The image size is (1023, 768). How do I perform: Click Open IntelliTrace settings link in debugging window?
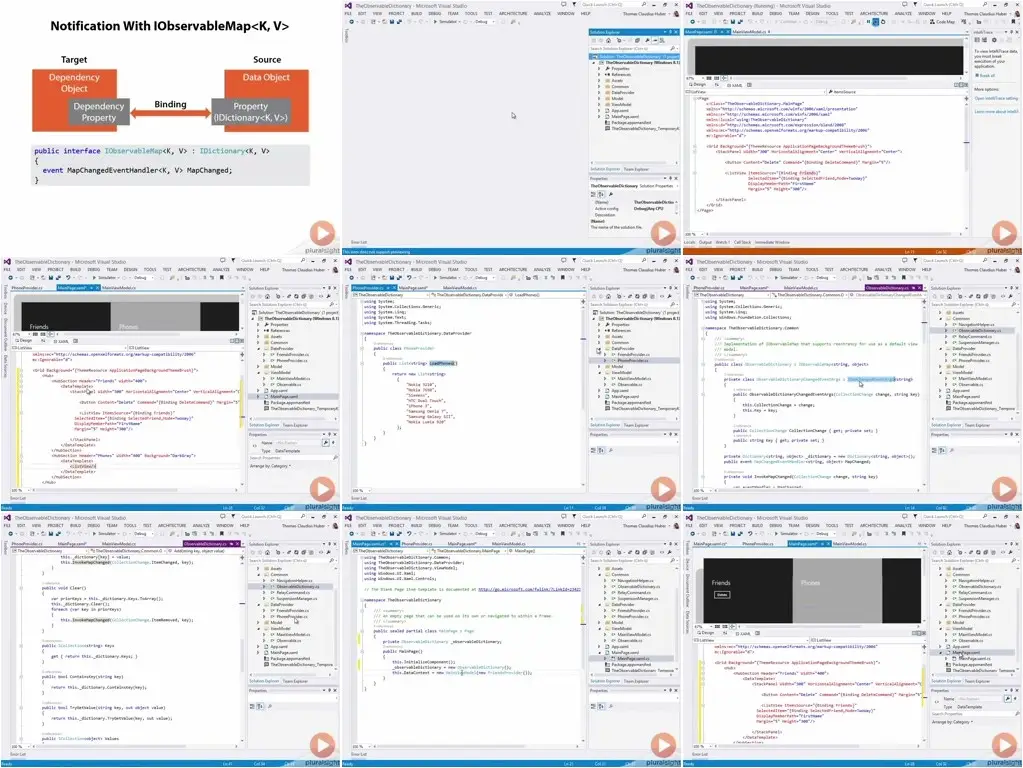coord(996,99)
